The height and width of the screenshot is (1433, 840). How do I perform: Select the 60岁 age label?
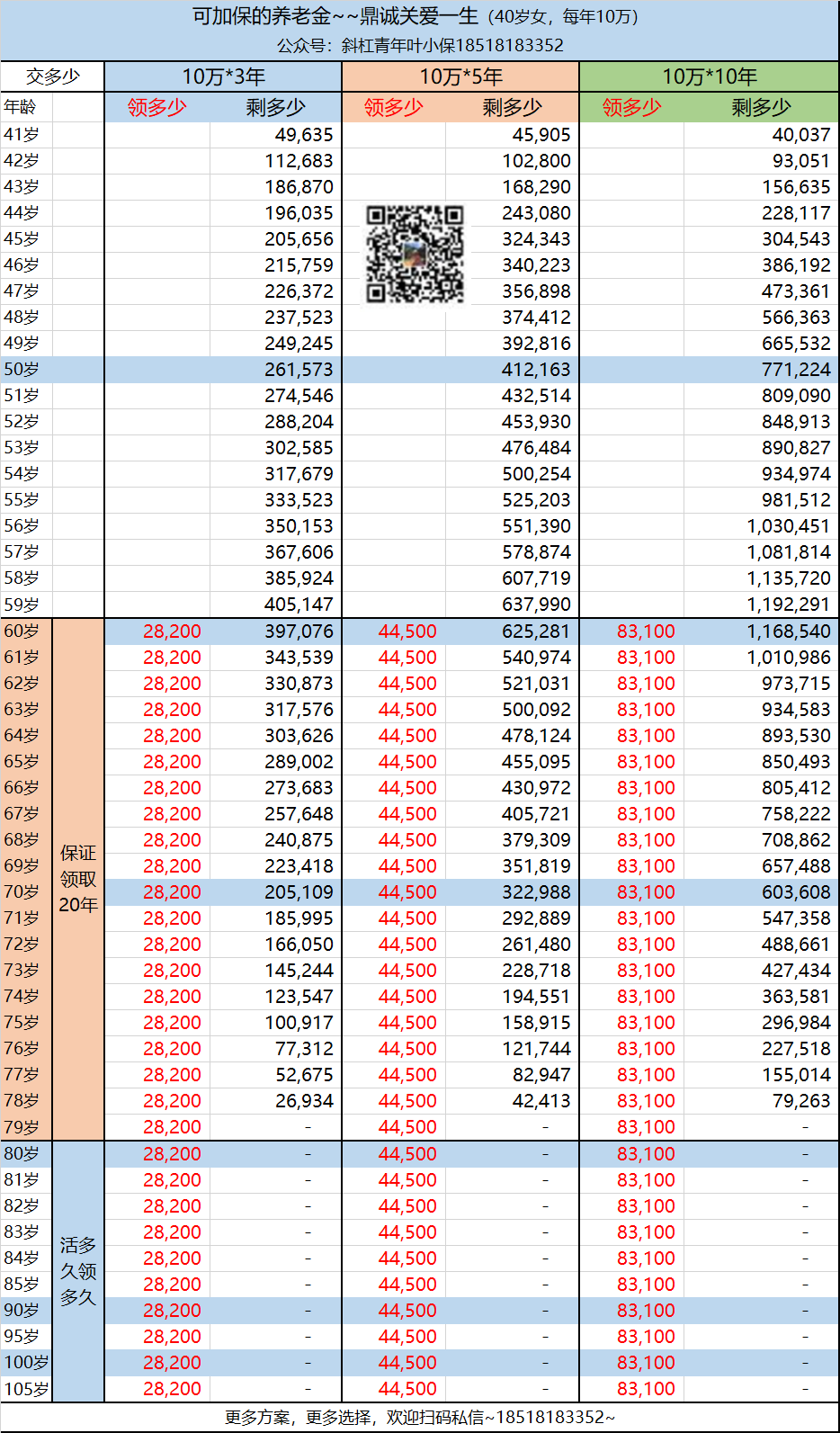pyautogui.click(x=22, y=631)
